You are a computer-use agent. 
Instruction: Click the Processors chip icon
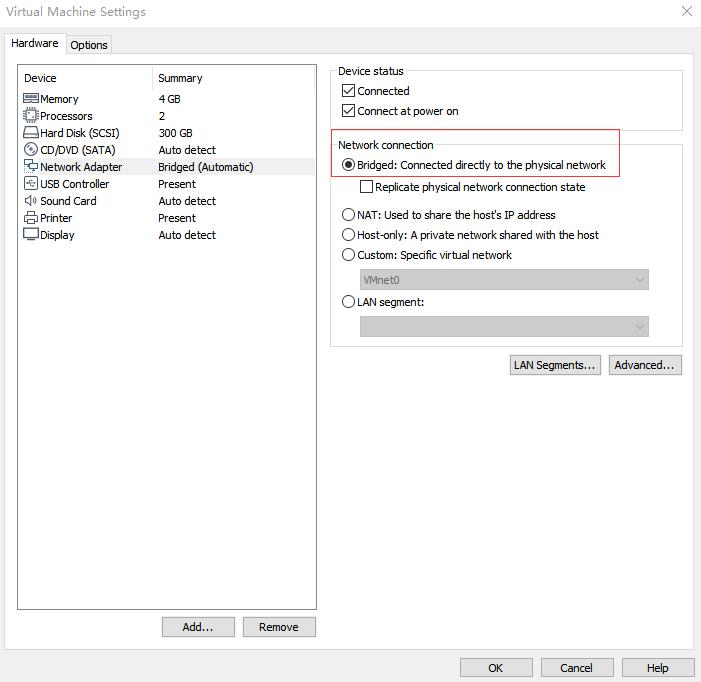30,115
